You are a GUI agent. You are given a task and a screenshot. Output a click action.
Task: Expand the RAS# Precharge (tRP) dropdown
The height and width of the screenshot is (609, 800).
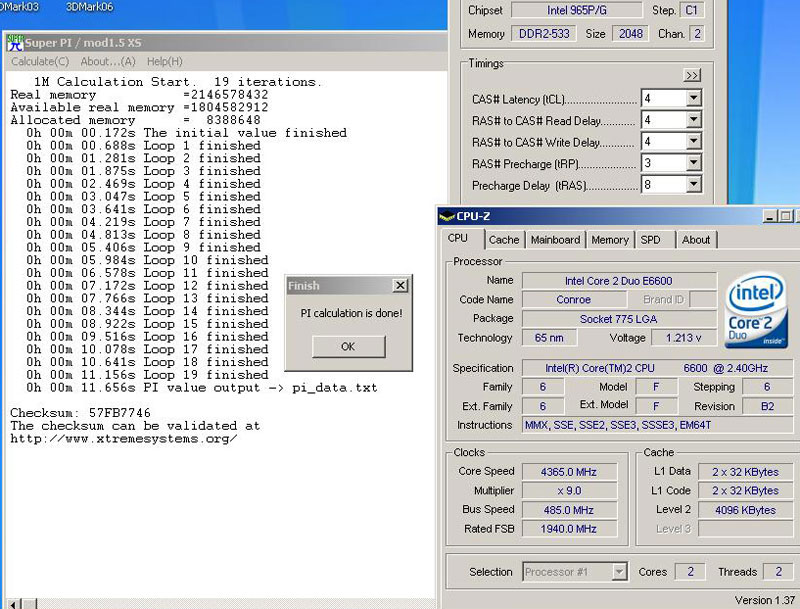coord(693,163)
